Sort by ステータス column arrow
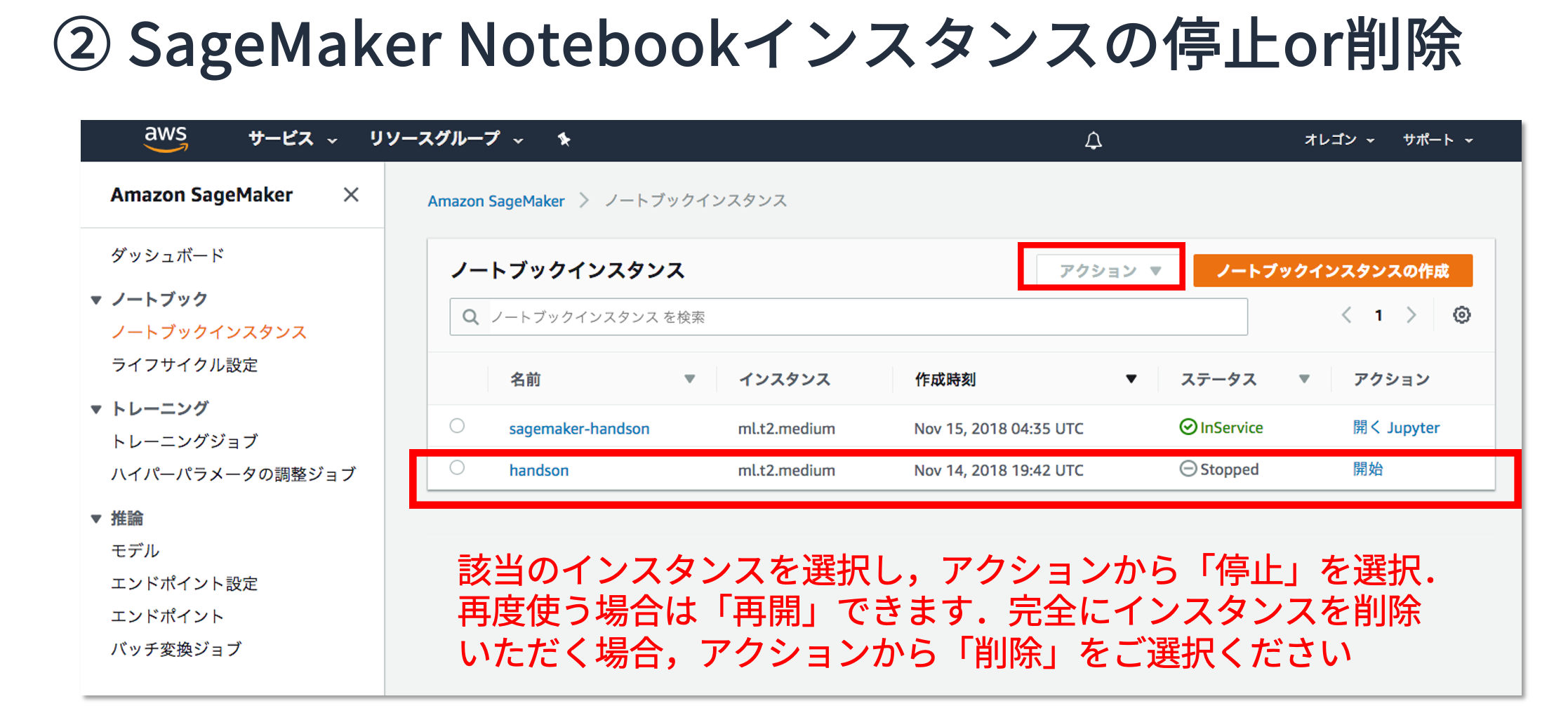 point(1304,379)
